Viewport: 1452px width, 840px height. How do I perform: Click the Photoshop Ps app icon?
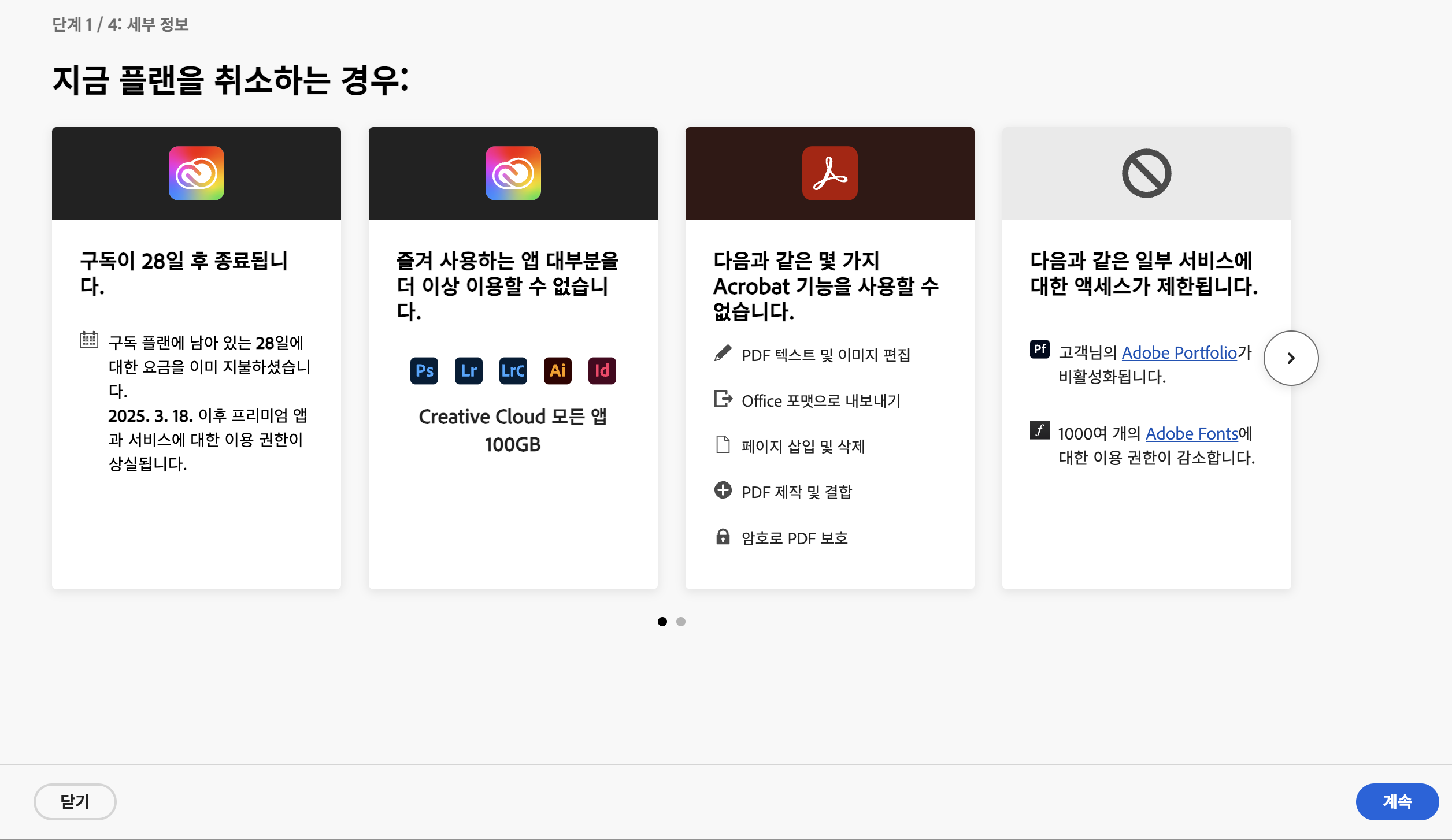tap(424, 370)
